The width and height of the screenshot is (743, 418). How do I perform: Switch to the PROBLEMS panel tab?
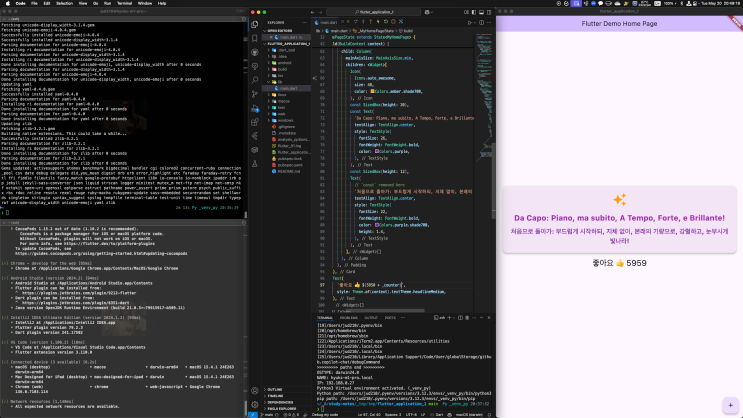point(348,318)
